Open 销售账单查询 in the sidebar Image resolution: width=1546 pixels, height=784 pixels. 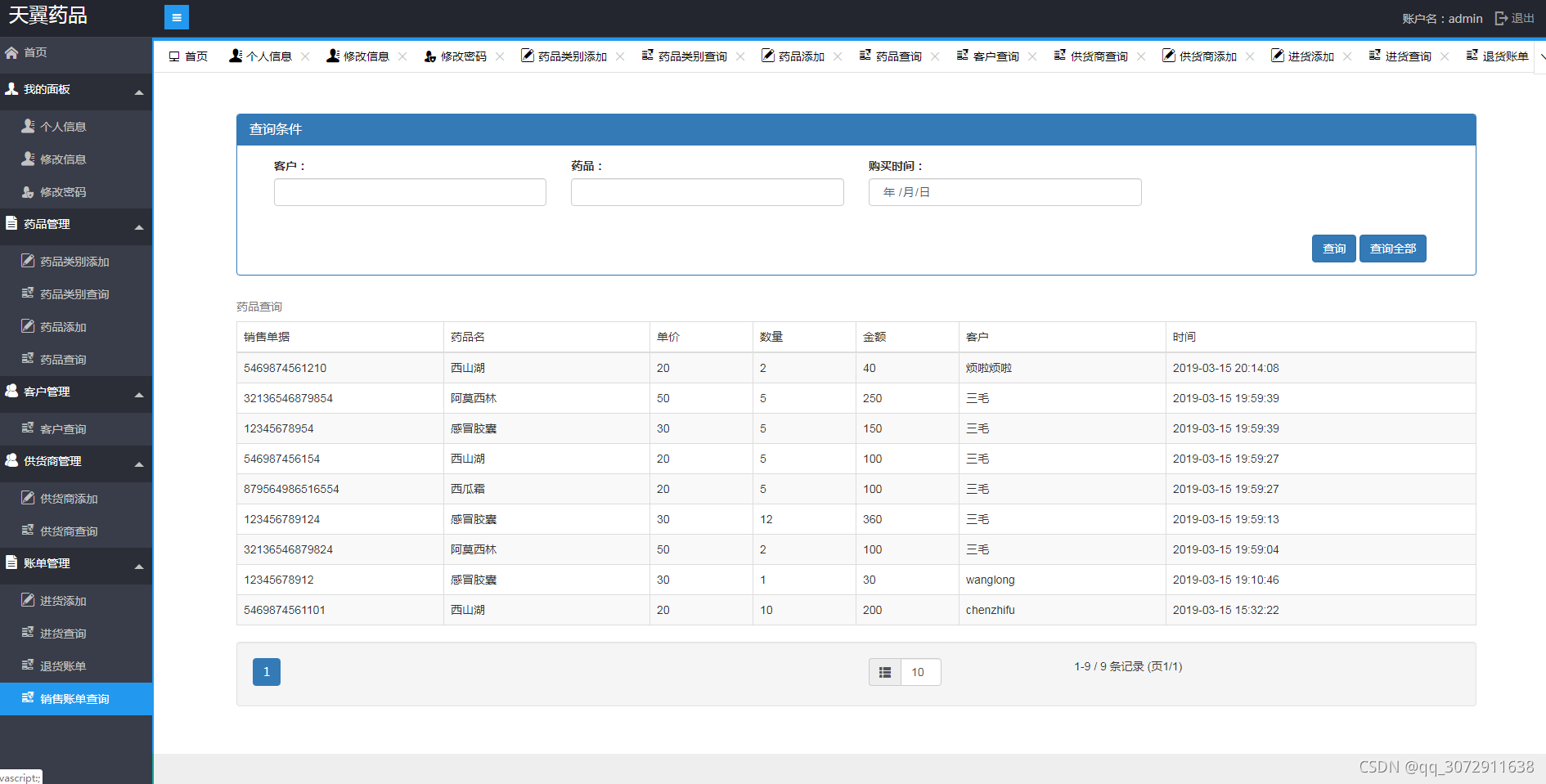(x=76, y=699)
